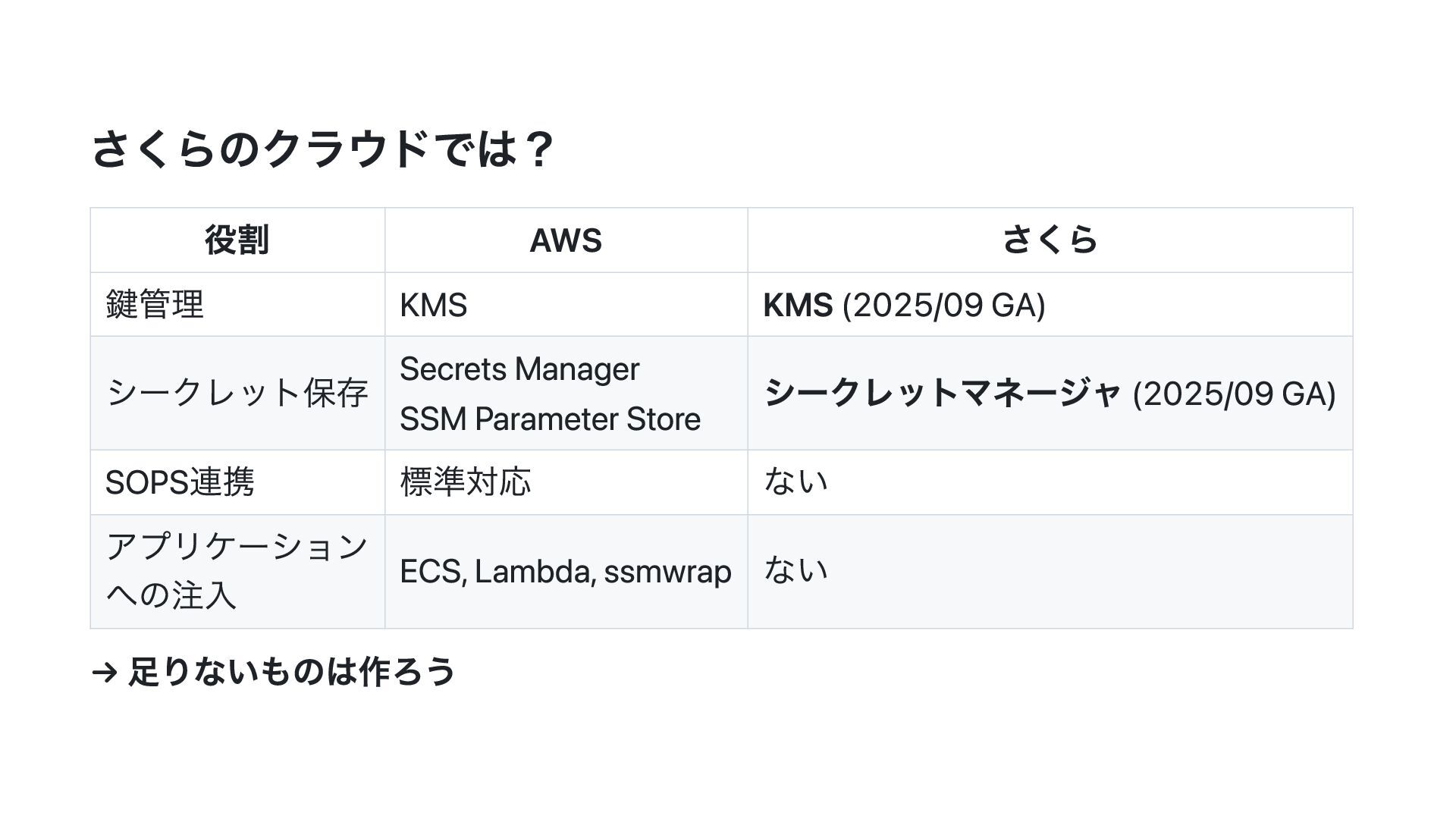Click the arrow before 足りないものは作ろう
The height and width of the screenshot is (819, 1456).
[x=105, y=672]
